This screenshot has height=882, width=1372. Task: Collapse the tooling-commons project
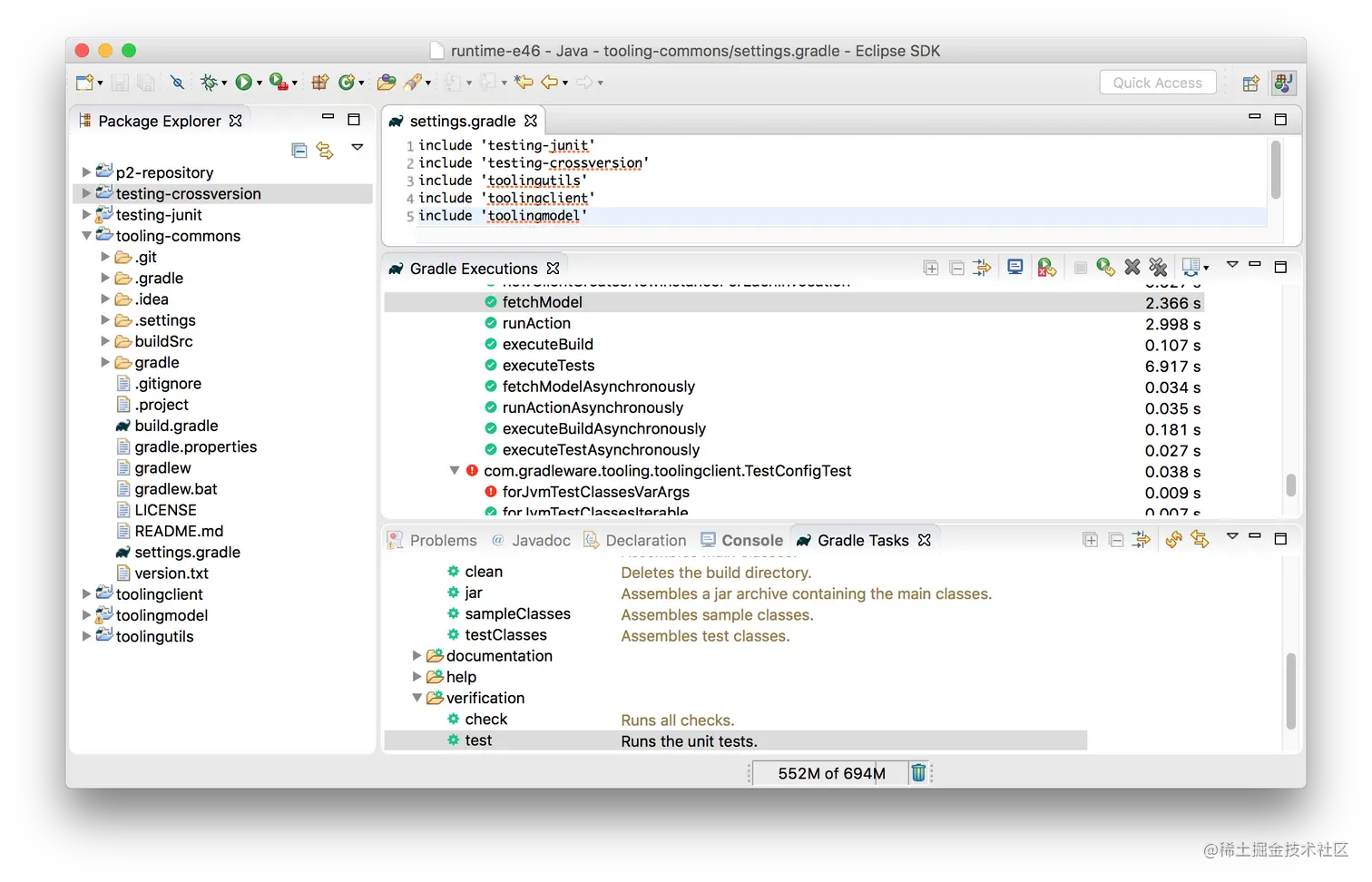[x=86, y=235]
